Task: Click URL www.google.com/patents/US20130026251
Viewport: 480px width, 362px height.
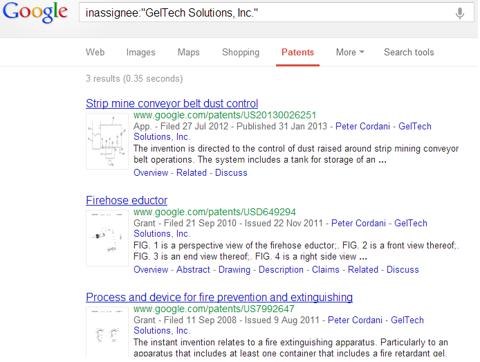Action: tap(225, 115)
